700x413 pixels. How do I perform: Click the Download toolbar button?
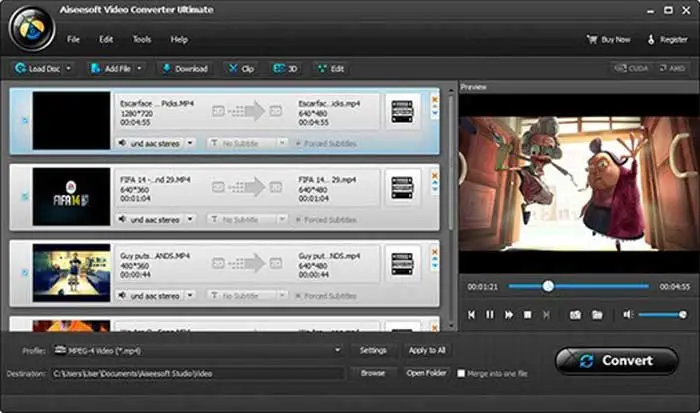(184, 69)
